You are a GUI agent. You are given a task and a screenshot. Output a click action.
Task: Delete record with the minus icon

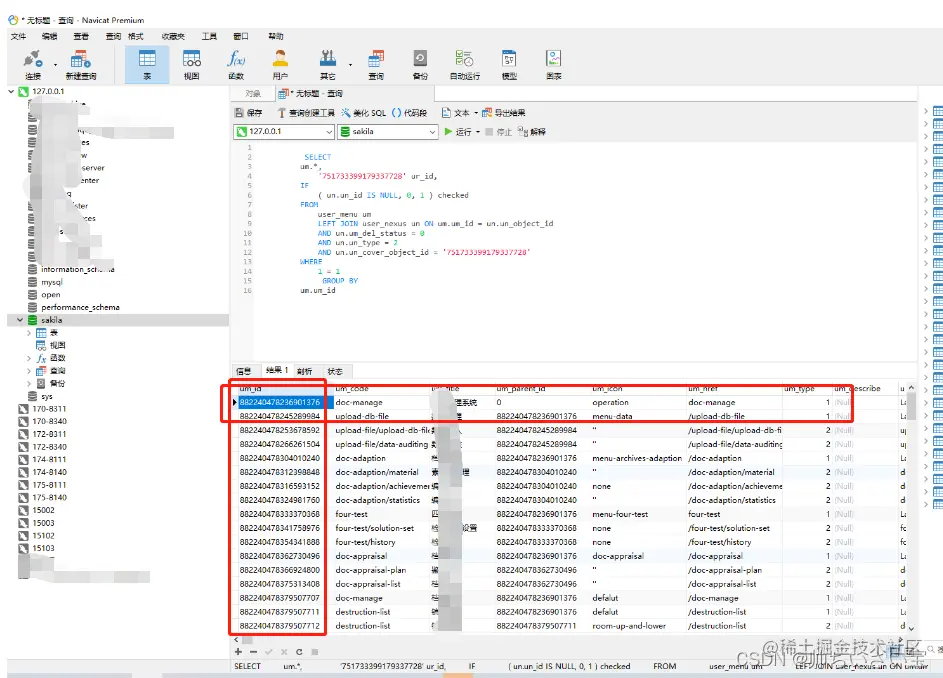(253, 652)
